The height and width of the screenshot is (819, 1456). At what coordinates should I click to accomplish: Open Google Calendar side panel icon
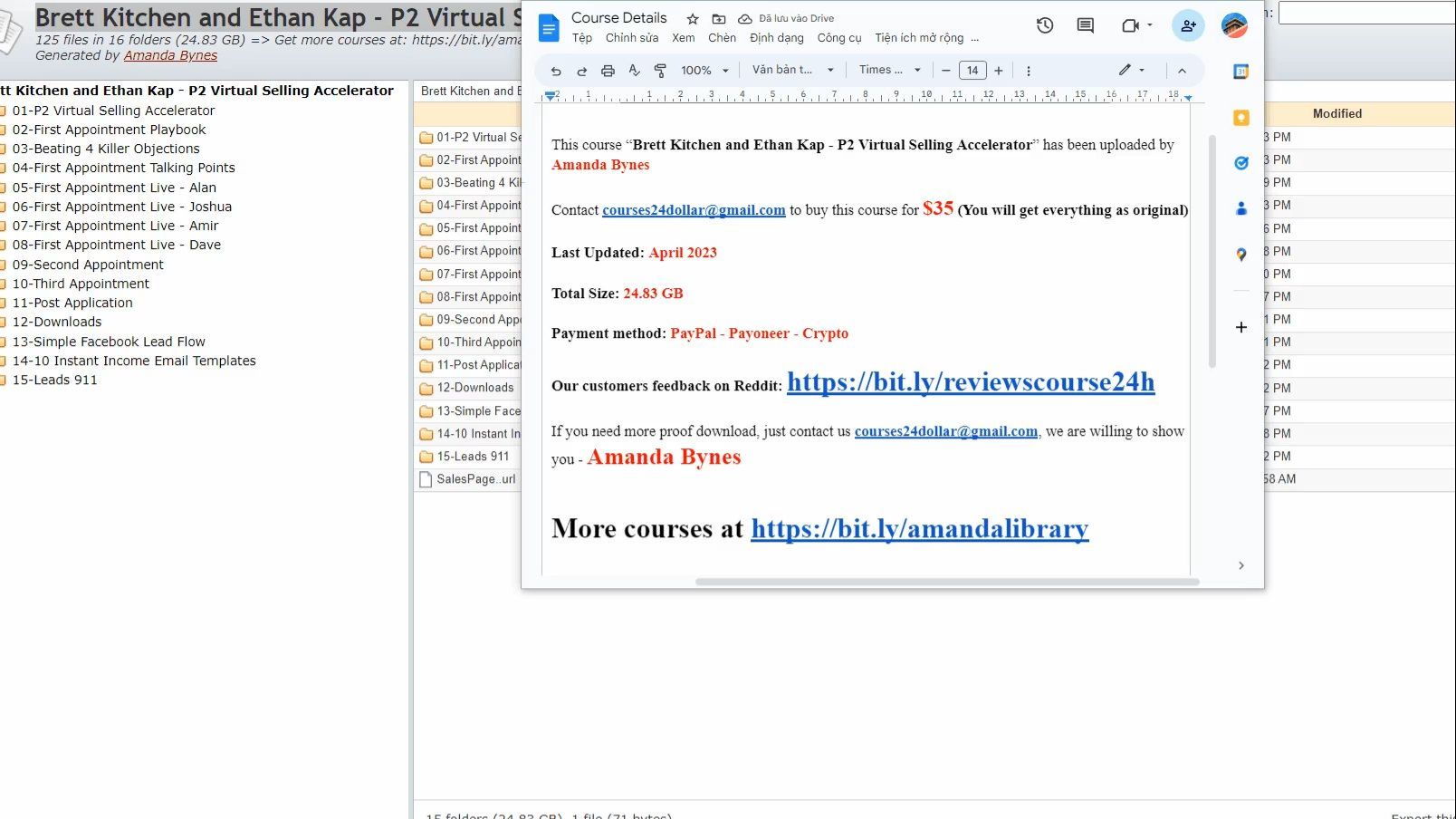click(1241, 72)
